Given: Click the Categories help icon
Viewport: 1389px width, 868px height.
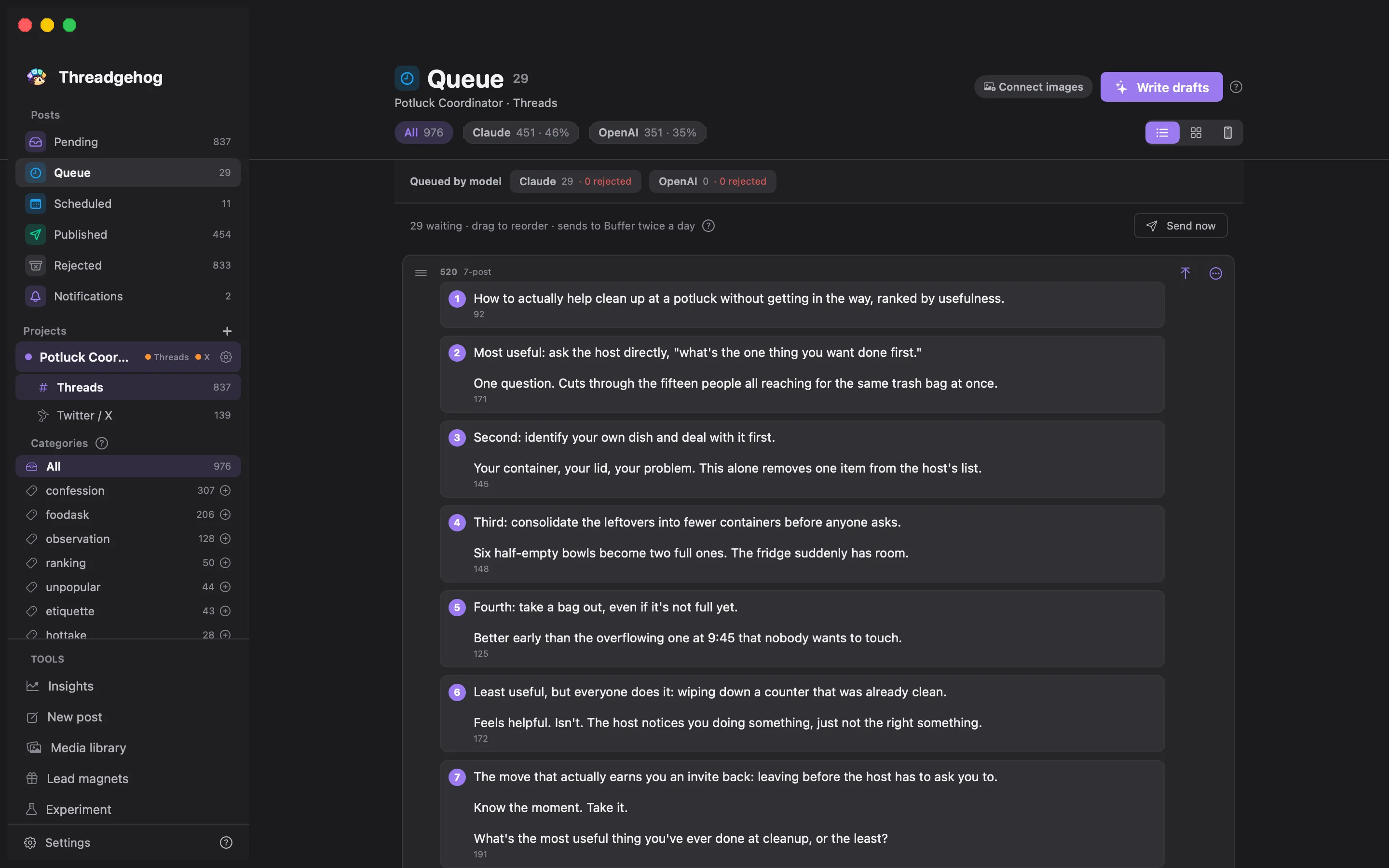Looking at the screenshot, I should (102, 443).
